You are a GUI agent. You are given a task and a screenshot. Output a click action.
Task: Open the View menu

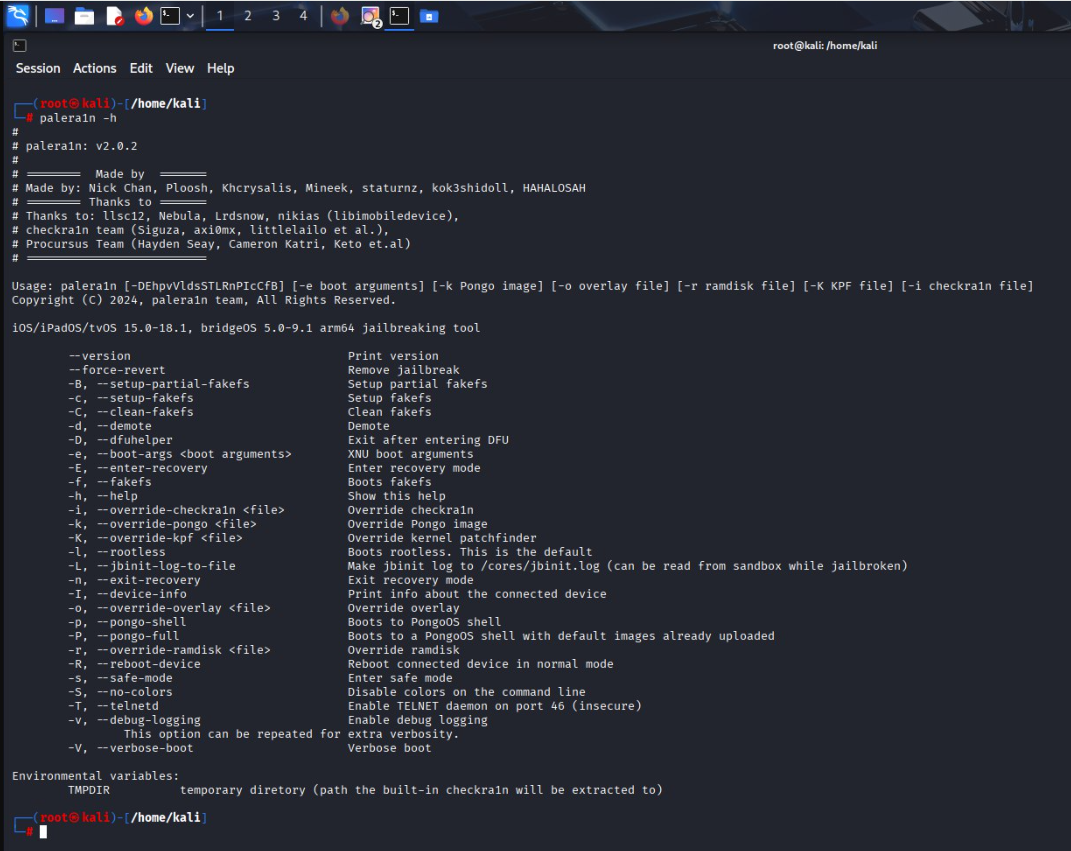pos(180,68)
